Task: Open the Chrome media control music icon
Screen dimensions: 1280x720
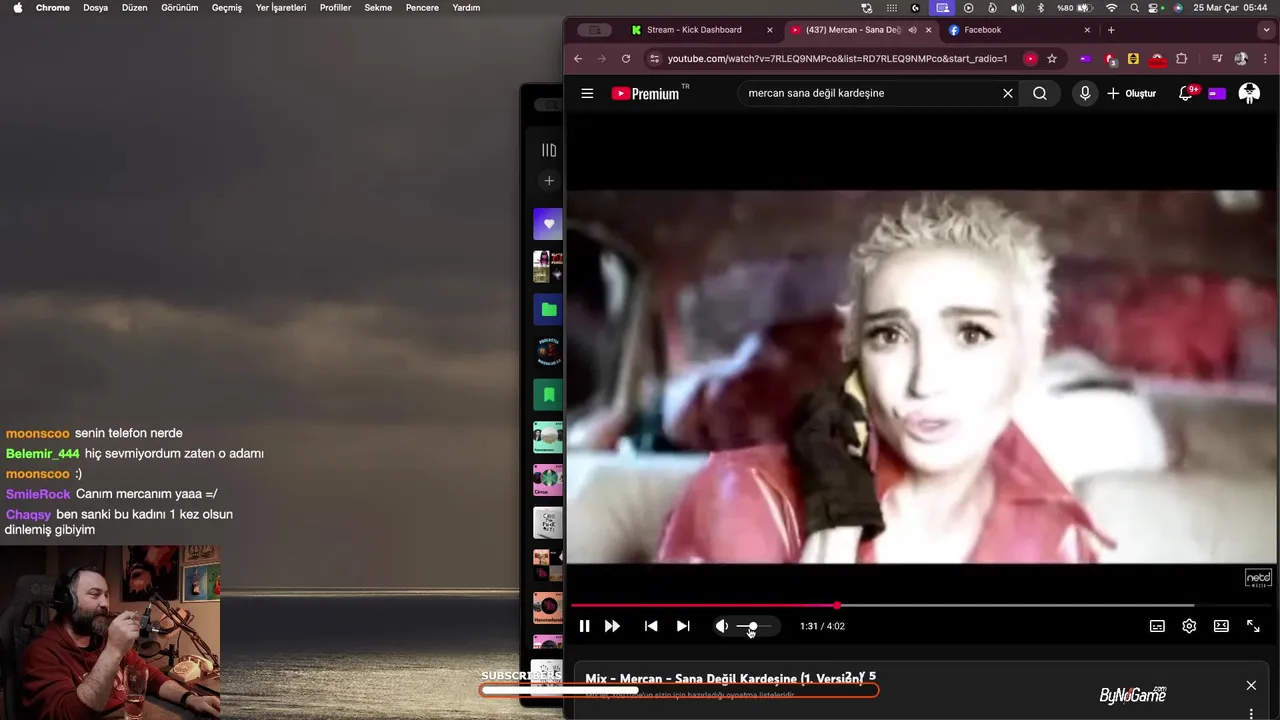Action: (1217, 59)
